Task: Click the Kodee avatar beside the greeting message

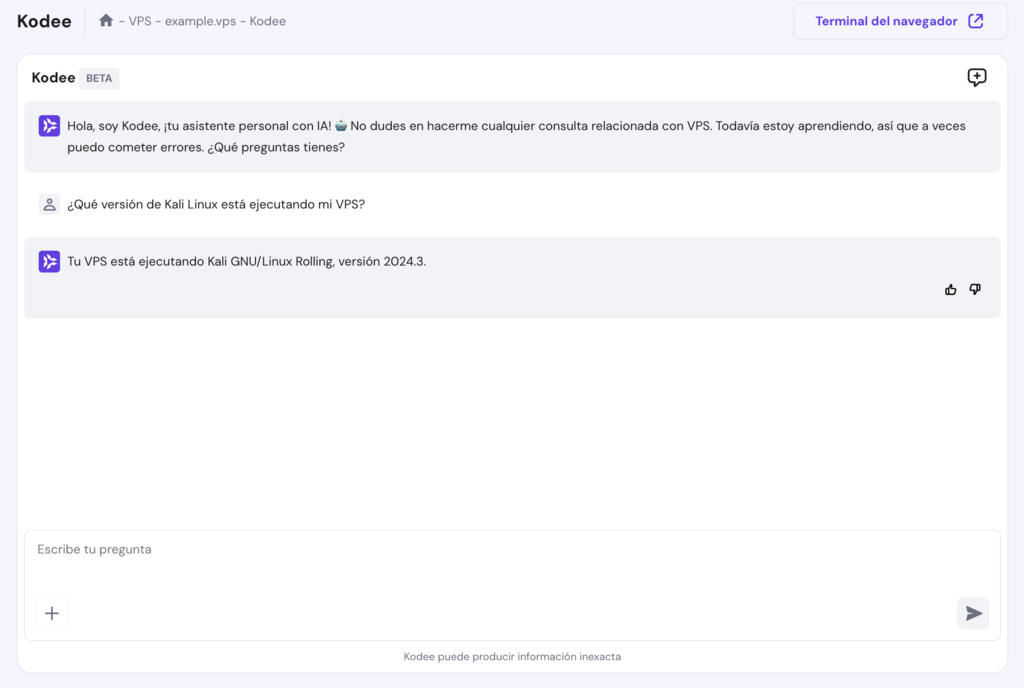Action: click(x=49, y=126)
